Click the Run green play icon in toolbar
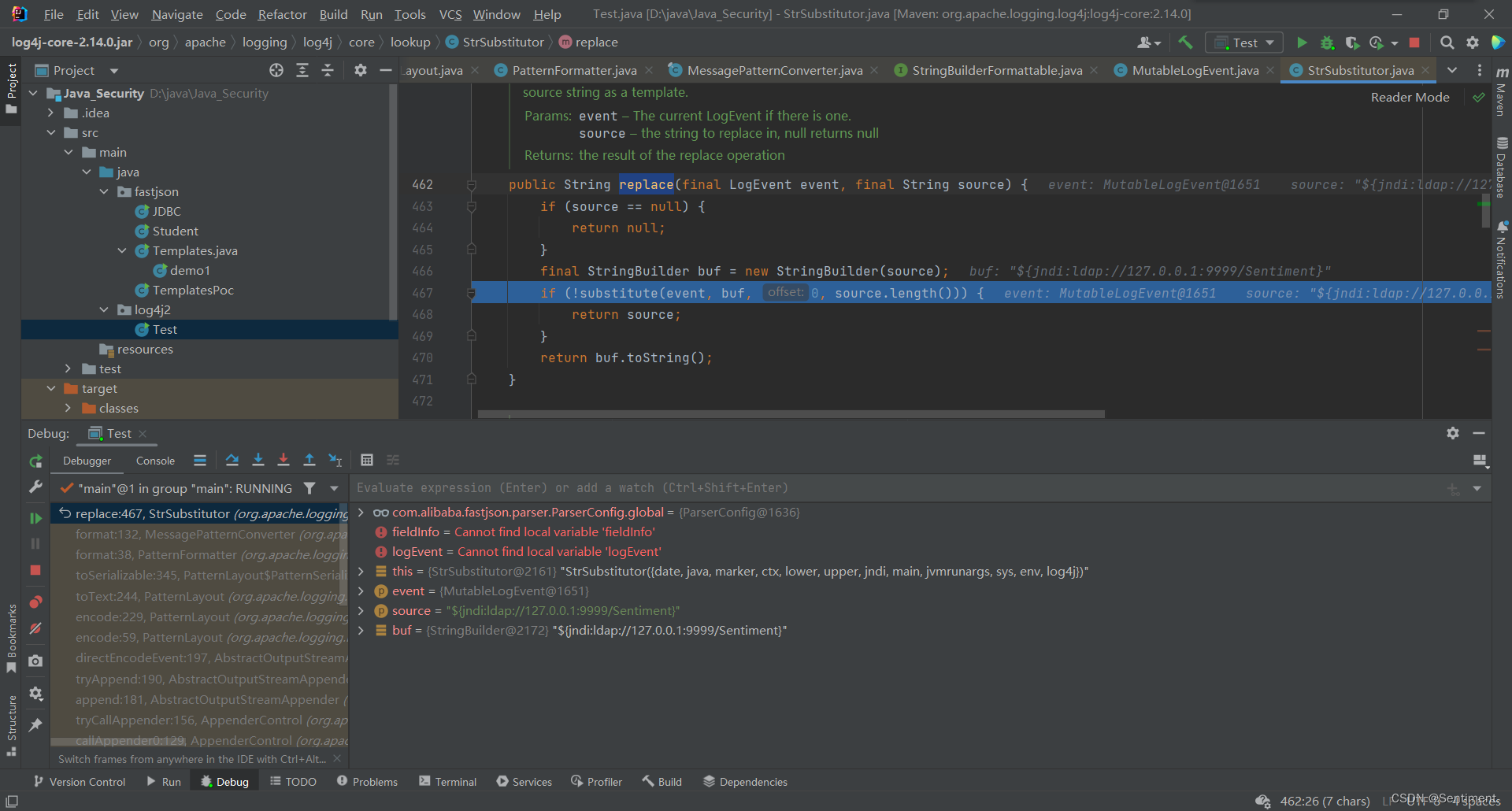1512x811 pixels. [x=1302, y=43]
